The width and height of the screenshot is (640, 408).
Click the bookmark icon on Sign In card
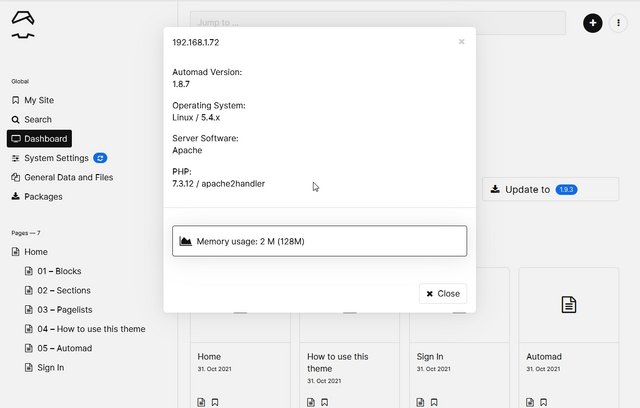pos(434,402)
